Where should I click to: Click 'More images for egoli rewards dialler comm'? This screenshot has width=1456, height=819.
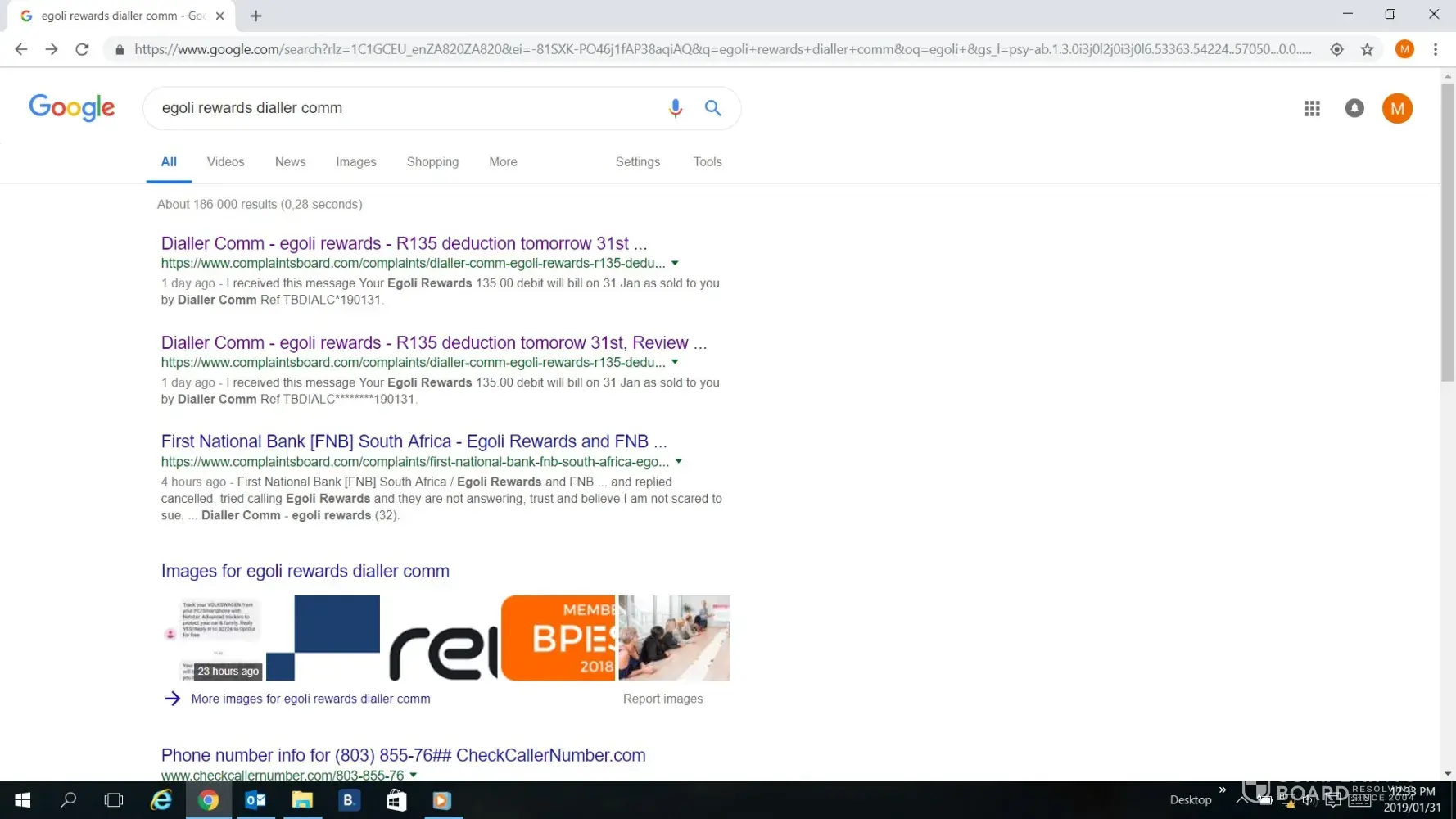pos(310,699)
